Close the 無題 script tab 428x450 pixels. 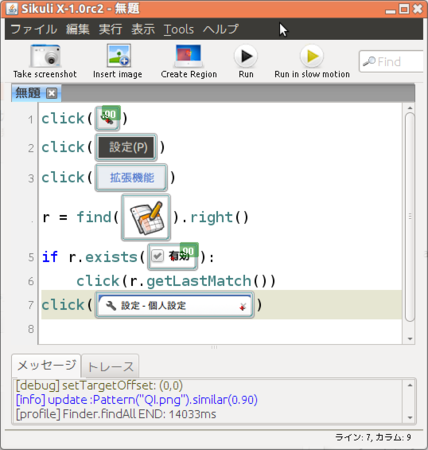(x=51, y=93)
